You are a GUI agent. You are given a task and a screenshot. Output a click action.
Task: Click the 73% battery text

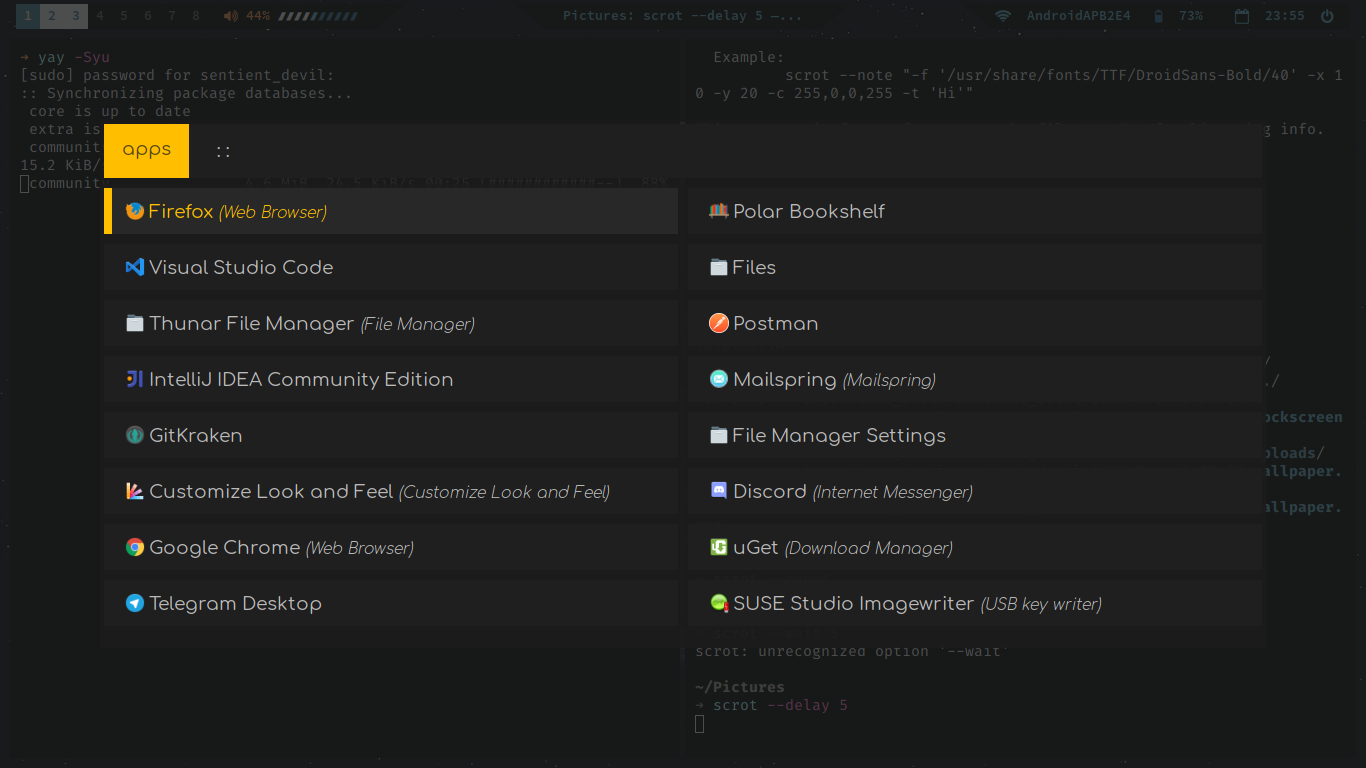1191,16
